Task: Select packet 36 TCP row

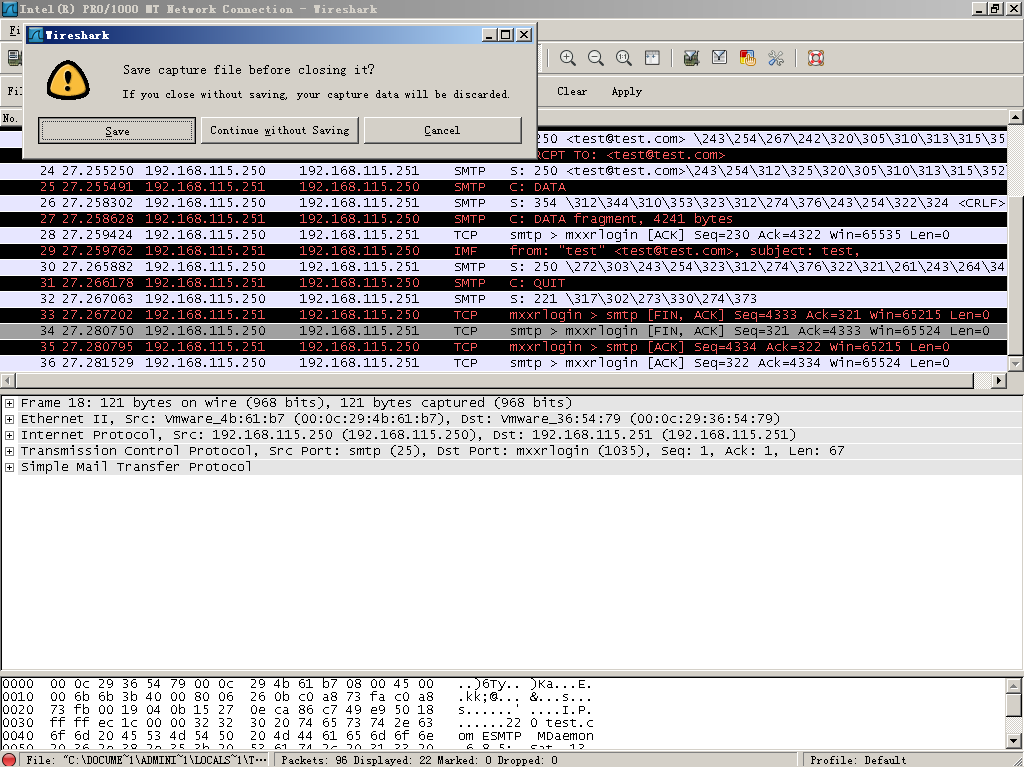Action: click(x=504, y=363)
